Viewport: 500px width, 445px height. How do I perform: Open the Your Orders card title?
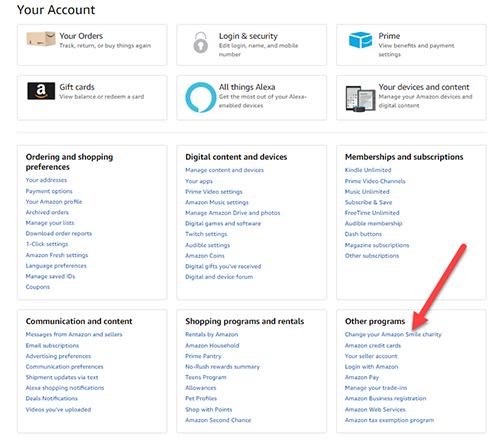[81, 36]
